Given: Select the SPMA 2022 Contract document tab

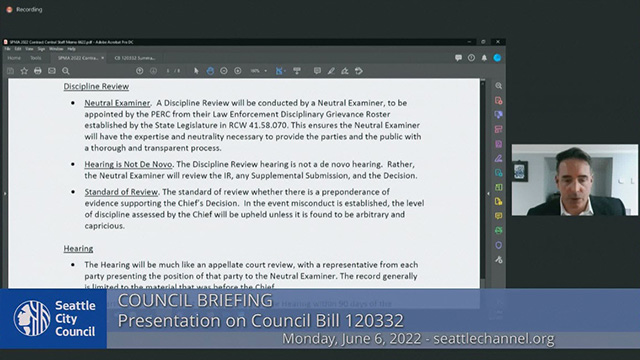Looking at the screenshot, I should (78, 58).
